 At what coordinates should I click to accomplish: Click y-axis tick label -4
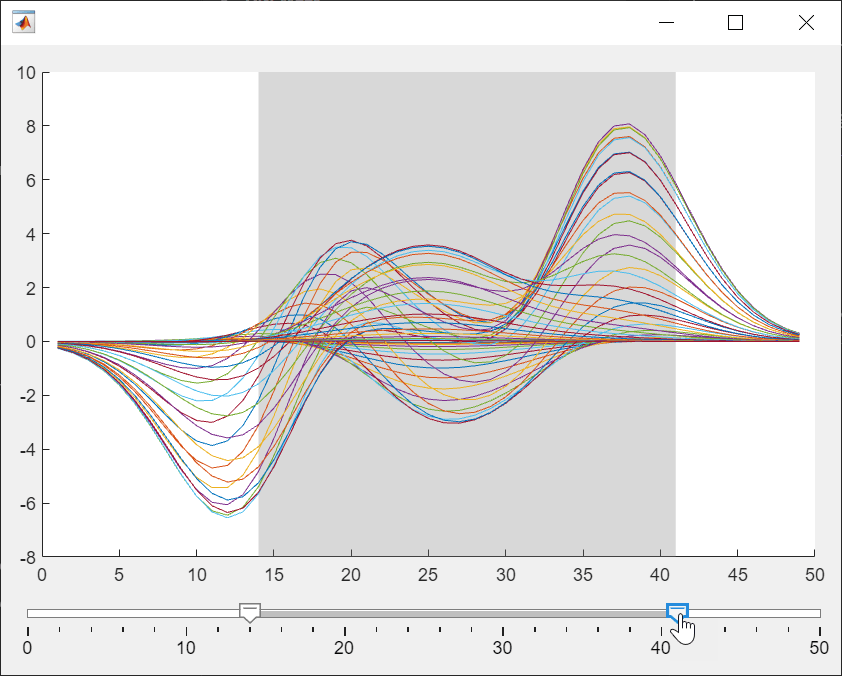[27, 450]
